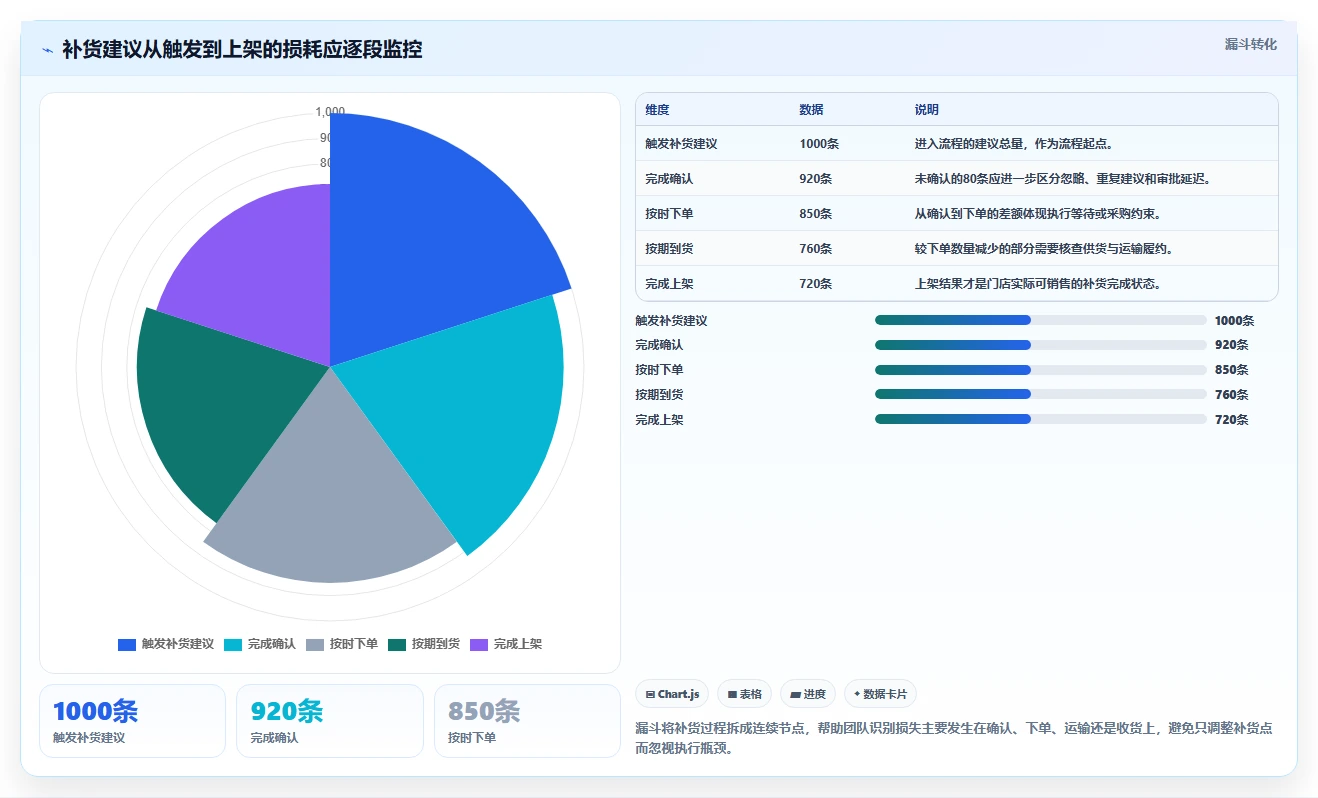This screenshot has width=1318, height=798.
Task: Open the 850条 按时下单 data card
Action: tap(527, 721)
